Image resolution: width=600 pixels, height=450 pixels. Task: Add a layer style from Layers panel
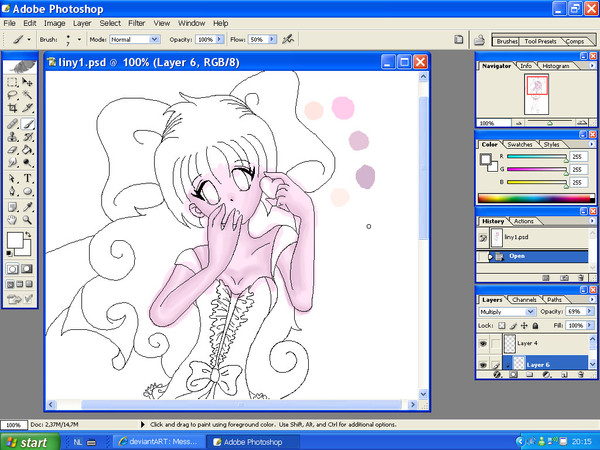pyautogui.click(x=497, y=375)
